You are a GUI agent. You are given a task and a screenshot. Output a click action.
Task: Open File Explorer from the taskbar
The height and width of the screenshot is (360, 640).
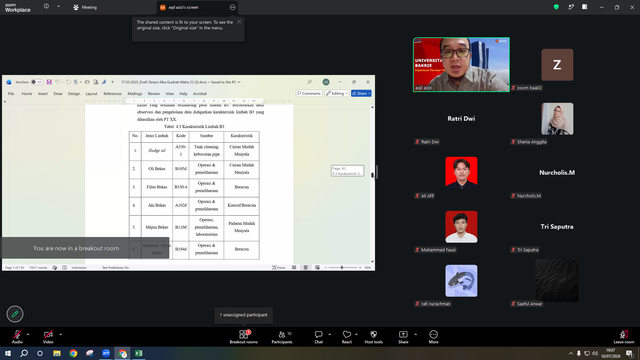57,353
